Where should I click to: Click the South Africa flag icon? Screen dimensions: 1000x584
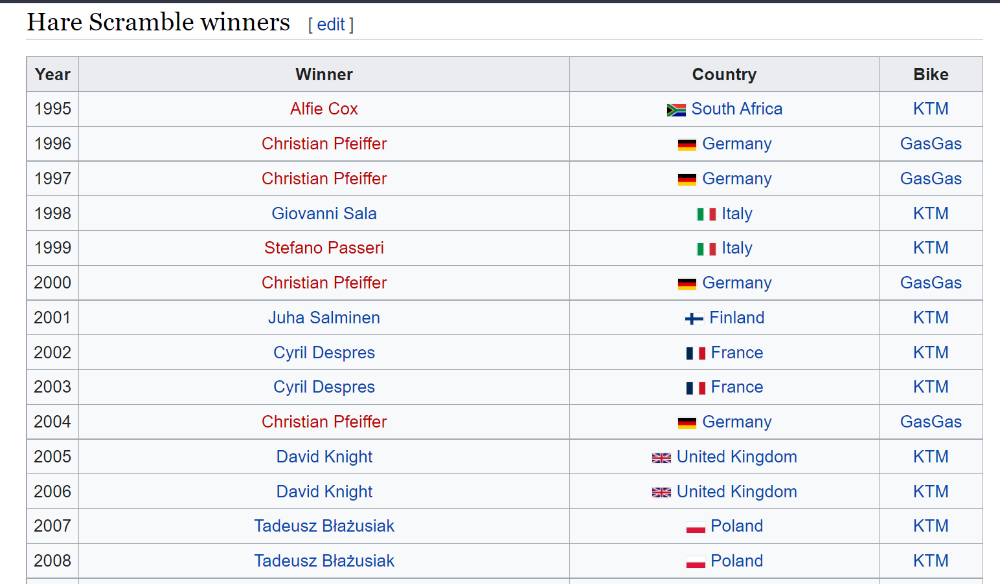(x=676, y=110)
